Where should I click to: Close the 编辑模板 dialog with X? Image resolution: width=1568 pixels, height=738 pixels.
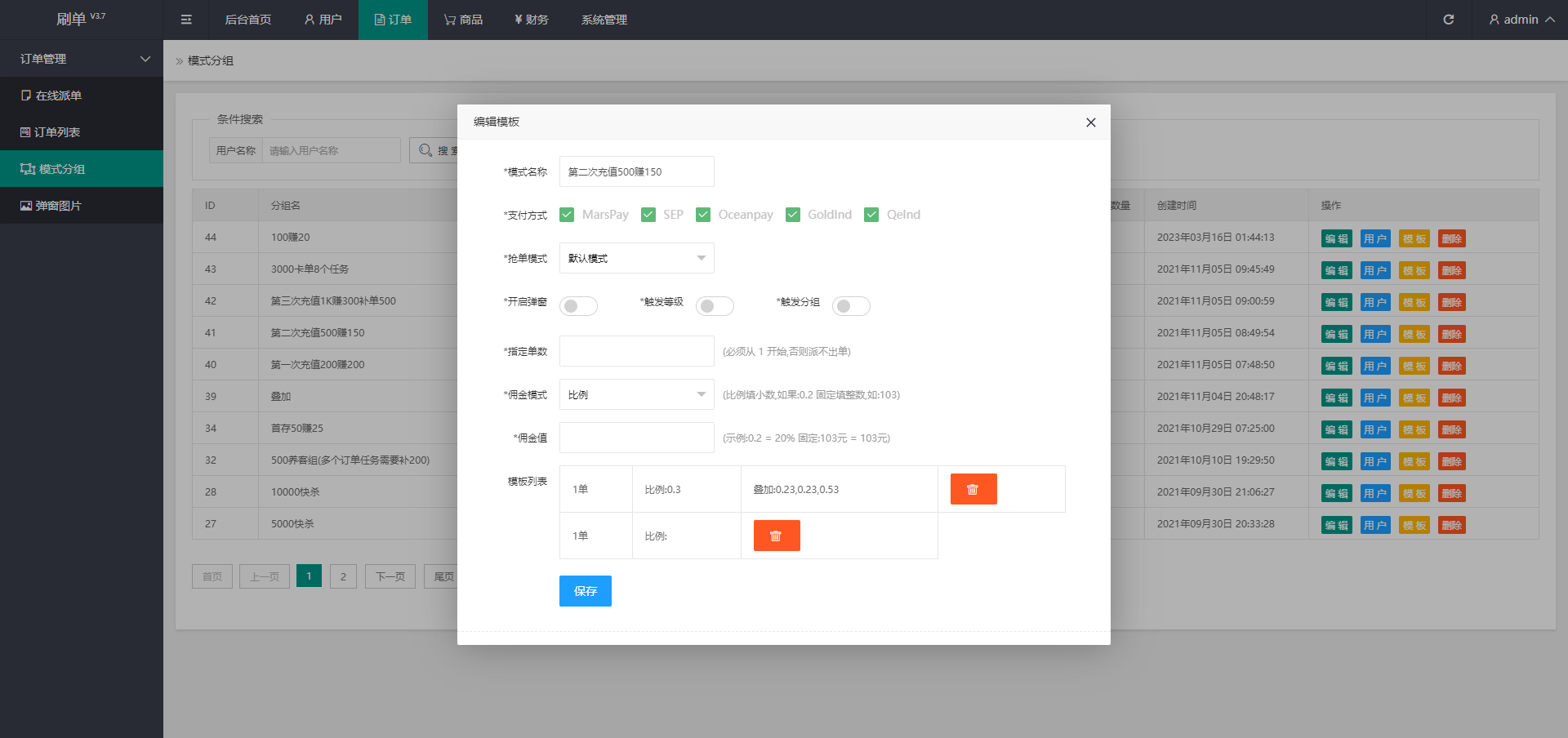1090,122
